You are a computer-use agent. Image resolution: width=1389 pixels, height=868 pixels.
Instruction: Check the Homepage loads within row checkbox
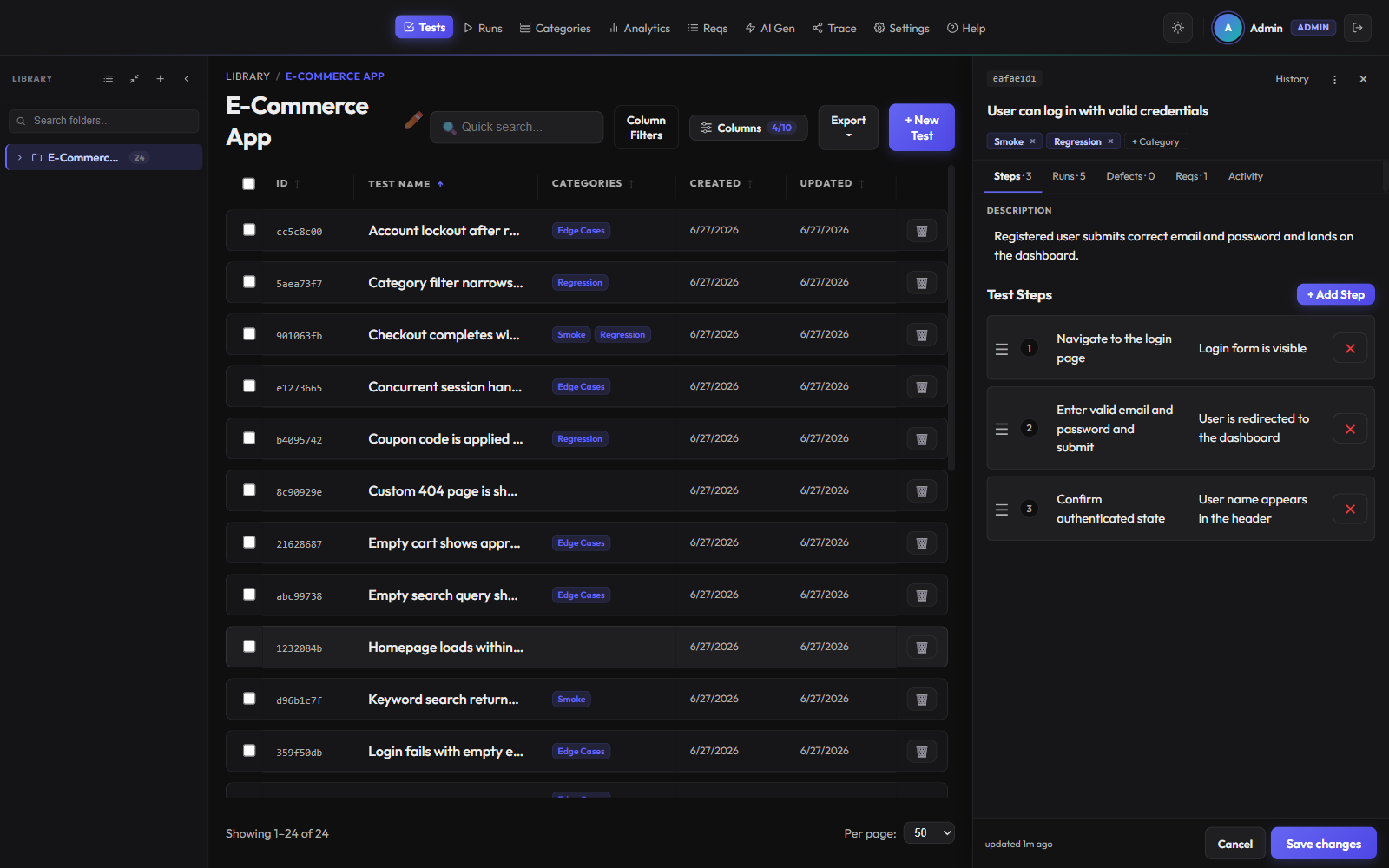coord(249,647)
